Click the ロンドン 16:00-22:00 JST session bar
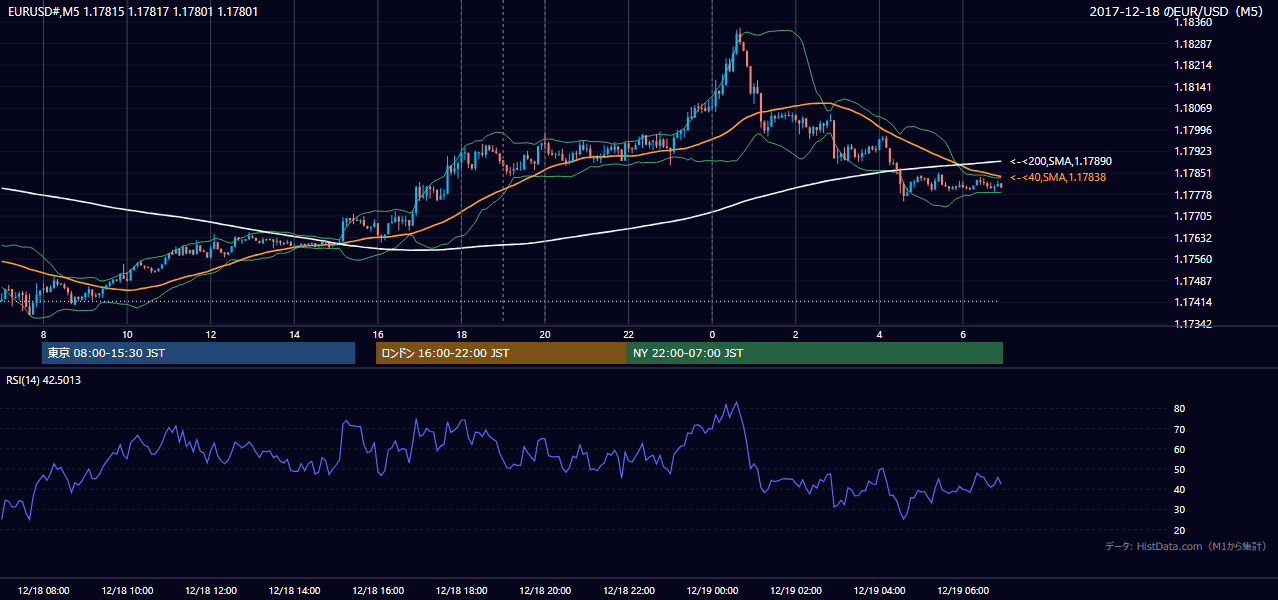The width and height of the screenshot is (1278, 600). (x=501, y=353)
